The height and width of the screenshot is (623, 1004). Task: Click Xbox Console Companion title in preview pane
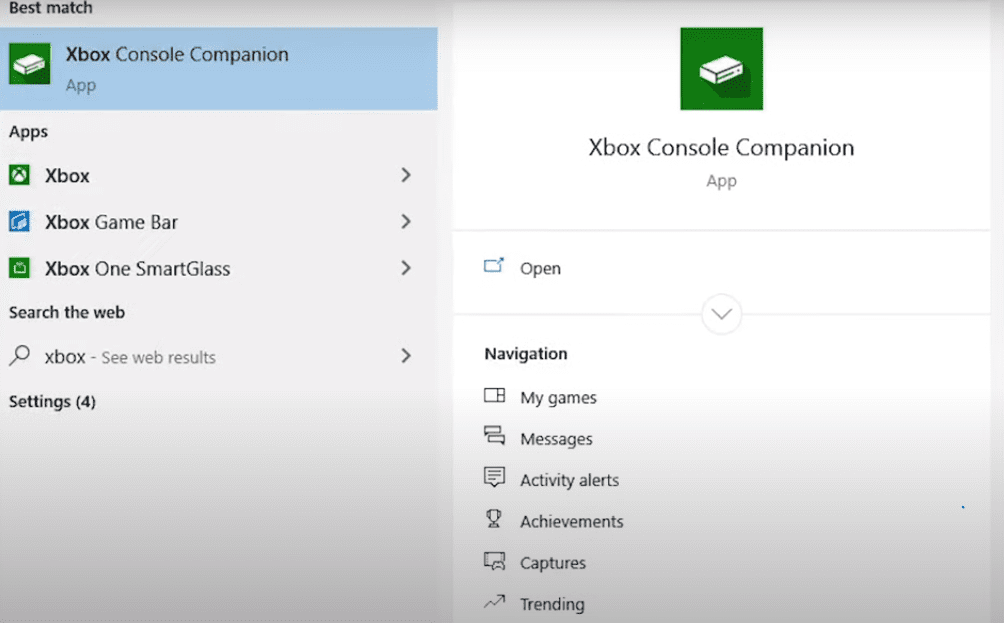[722, 148]
